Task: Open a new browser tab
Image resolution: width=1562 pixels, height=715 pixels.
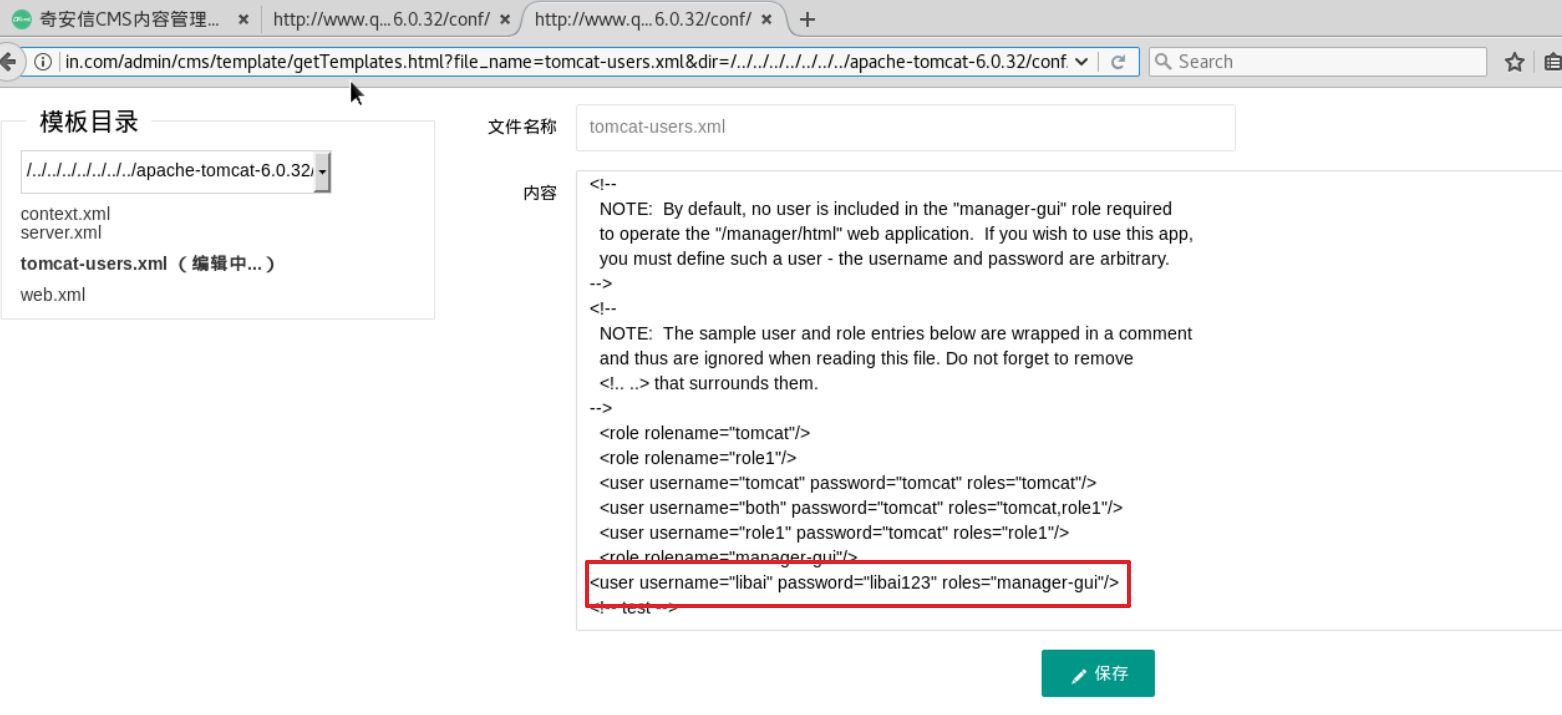Action: coord(808,19)
